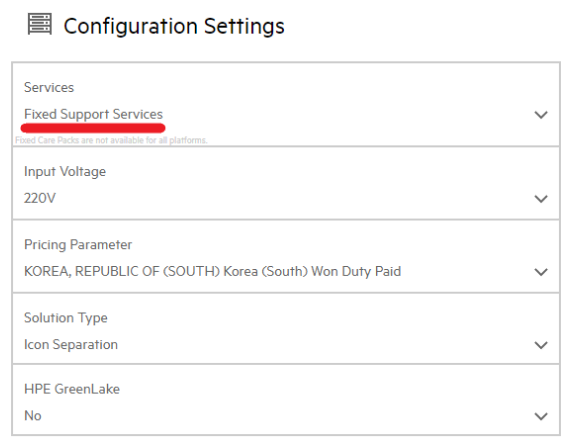Click the server rack icon beside Configuration Settings

(x=40, y=24)
